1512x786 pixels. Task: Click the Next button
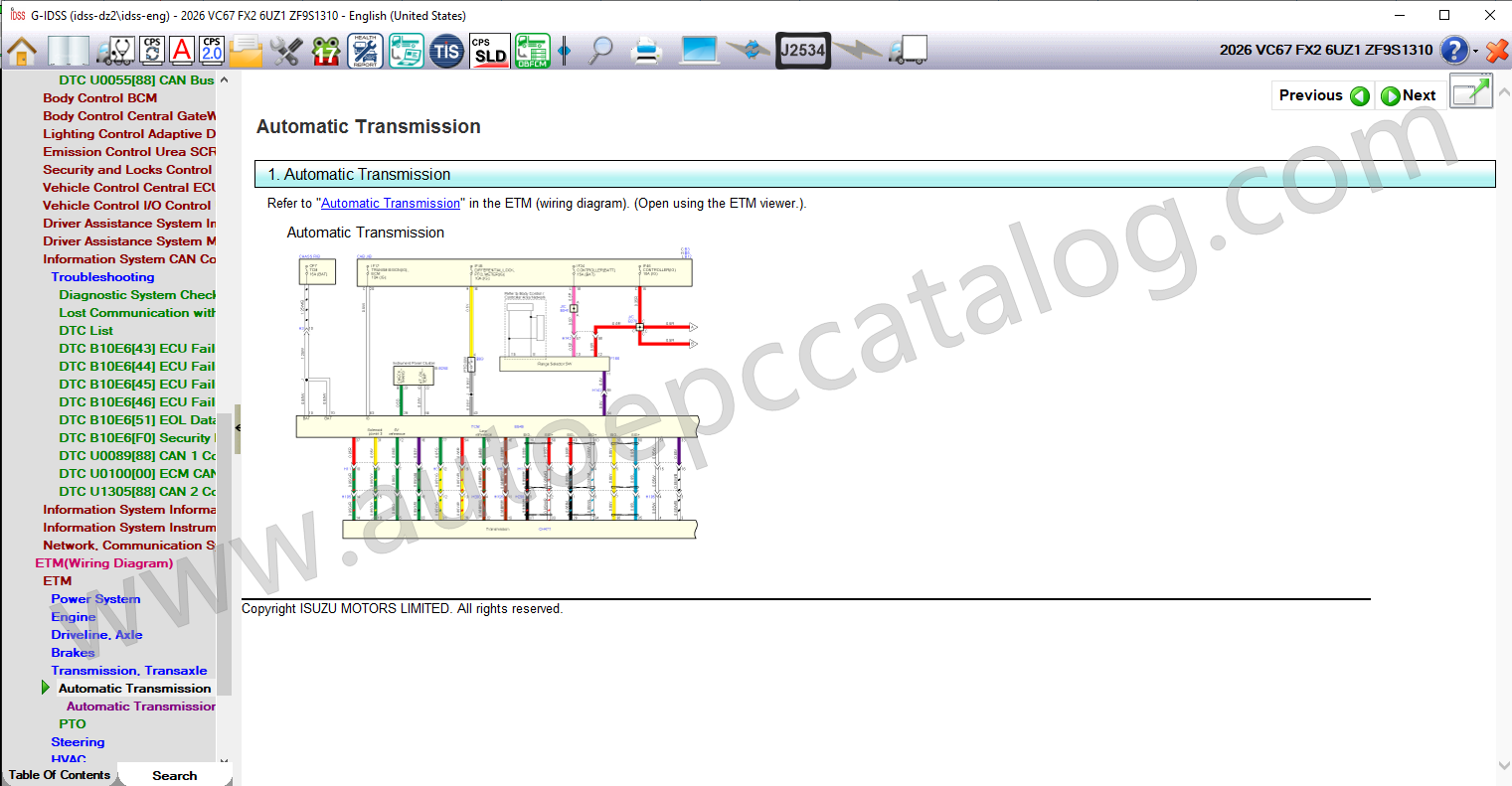pos(1410,95)
